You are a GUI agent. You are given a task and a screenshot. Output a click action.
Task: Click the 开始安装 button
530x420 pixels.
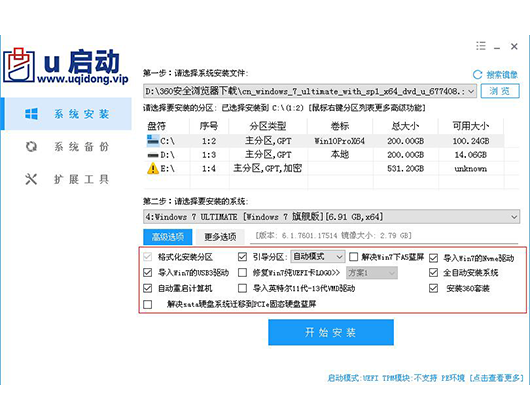(x=331, y=332)
